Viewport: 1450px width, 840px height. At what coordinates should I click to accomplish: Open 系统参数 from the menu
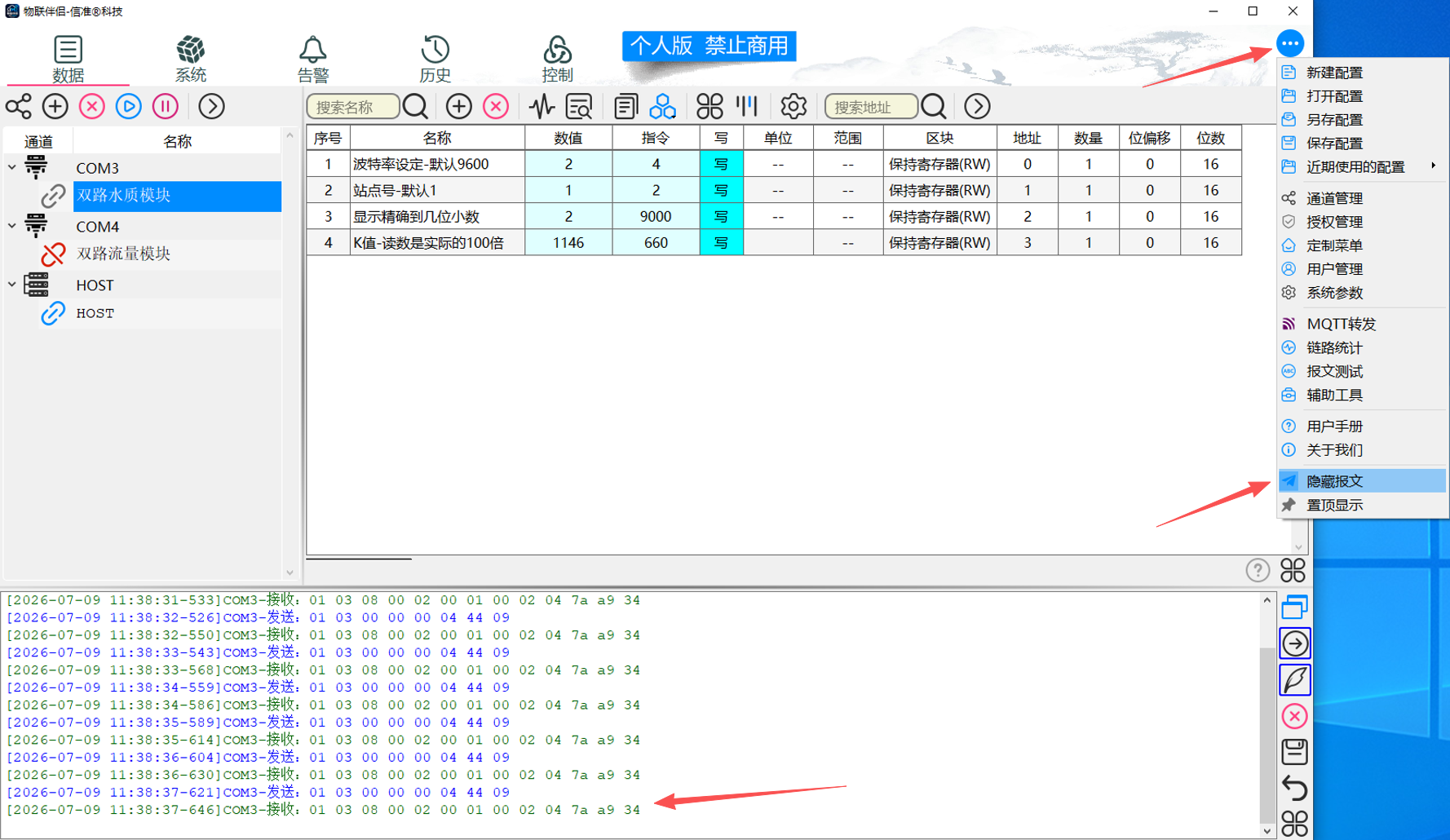click(1362, 293)
